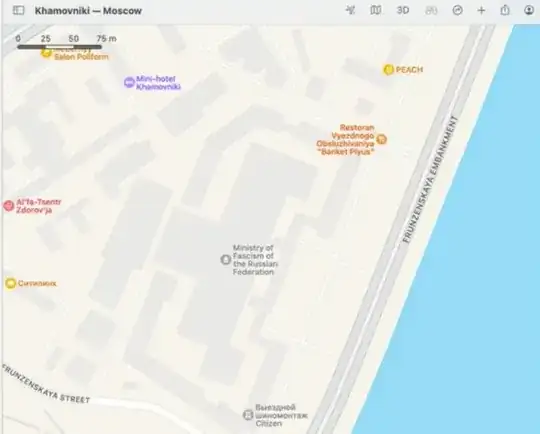Switch the map to 3D view
The height and width of the screenshot is (434, 540).
tap(403, 10)
